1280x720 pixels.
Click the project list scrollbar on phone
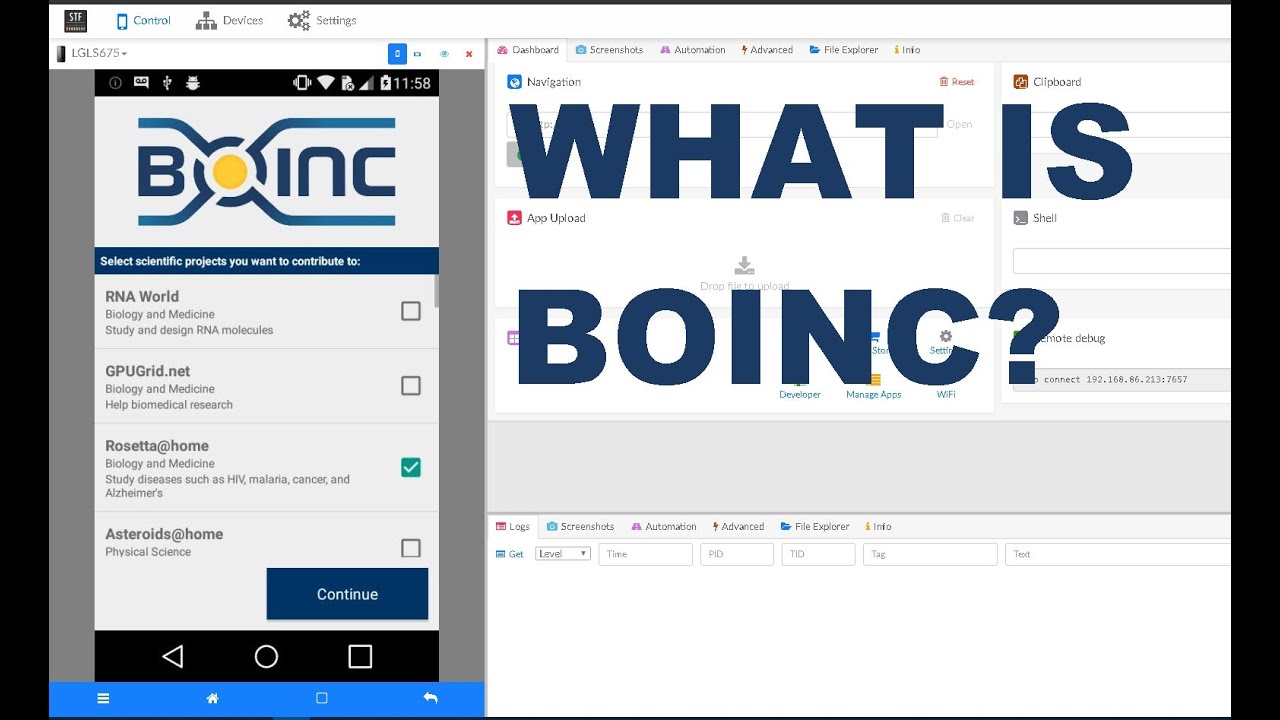point(436,291)
